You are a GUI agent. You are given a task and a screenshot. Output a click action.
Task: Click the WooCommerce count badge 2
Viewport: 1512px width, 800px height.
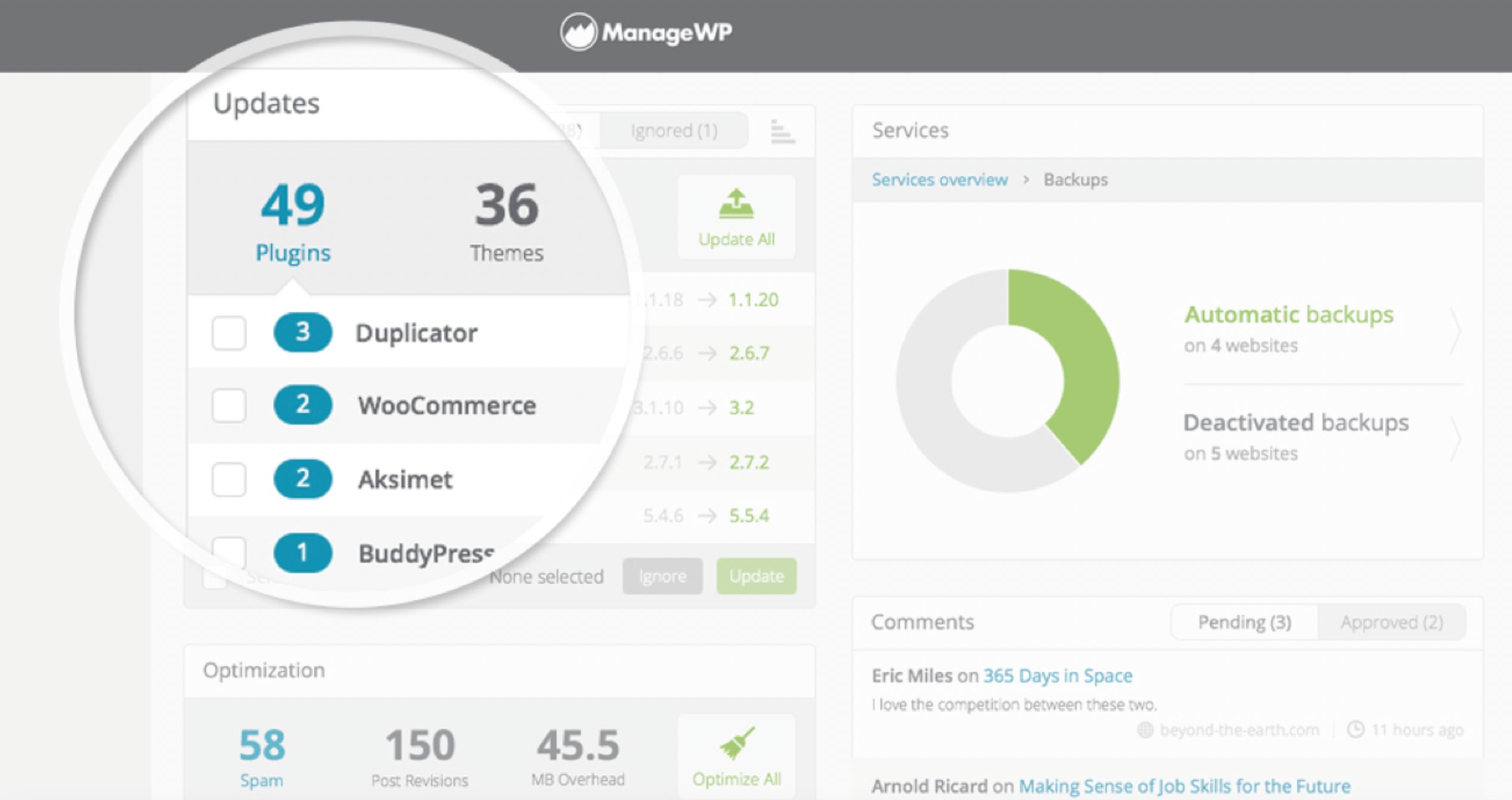[x=303, y=405]
